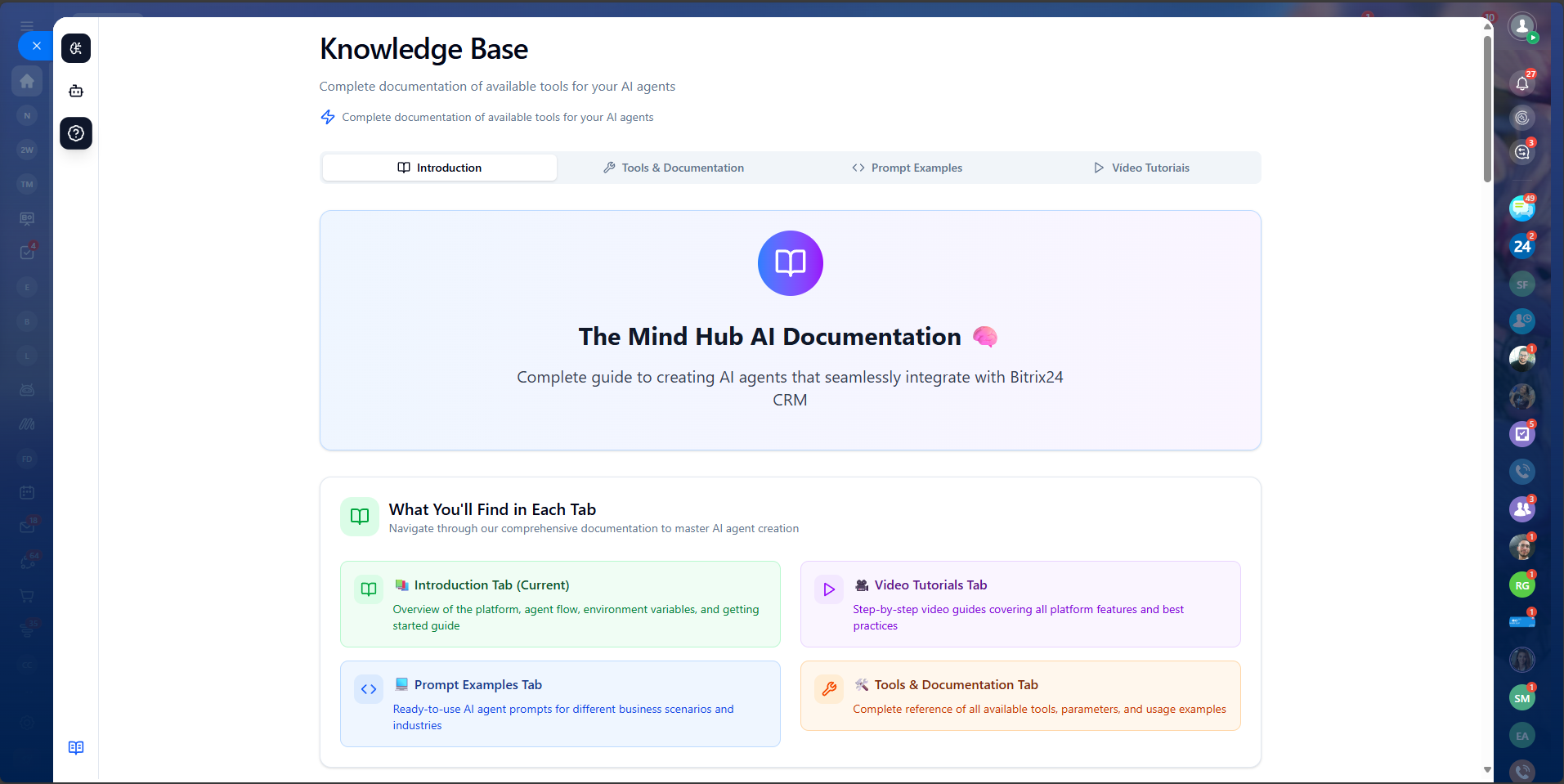The height and width of the screenshot is (784, 1564).
Task: Click the Prompt Examples Tab card
Action: pos(560,703)
